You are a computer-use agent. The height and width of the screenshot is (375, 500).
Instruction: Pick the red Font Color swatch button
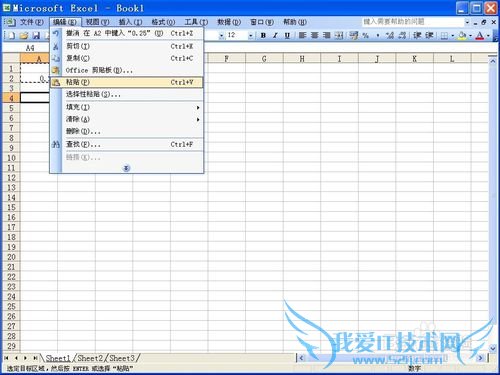[x=480, y=35]
